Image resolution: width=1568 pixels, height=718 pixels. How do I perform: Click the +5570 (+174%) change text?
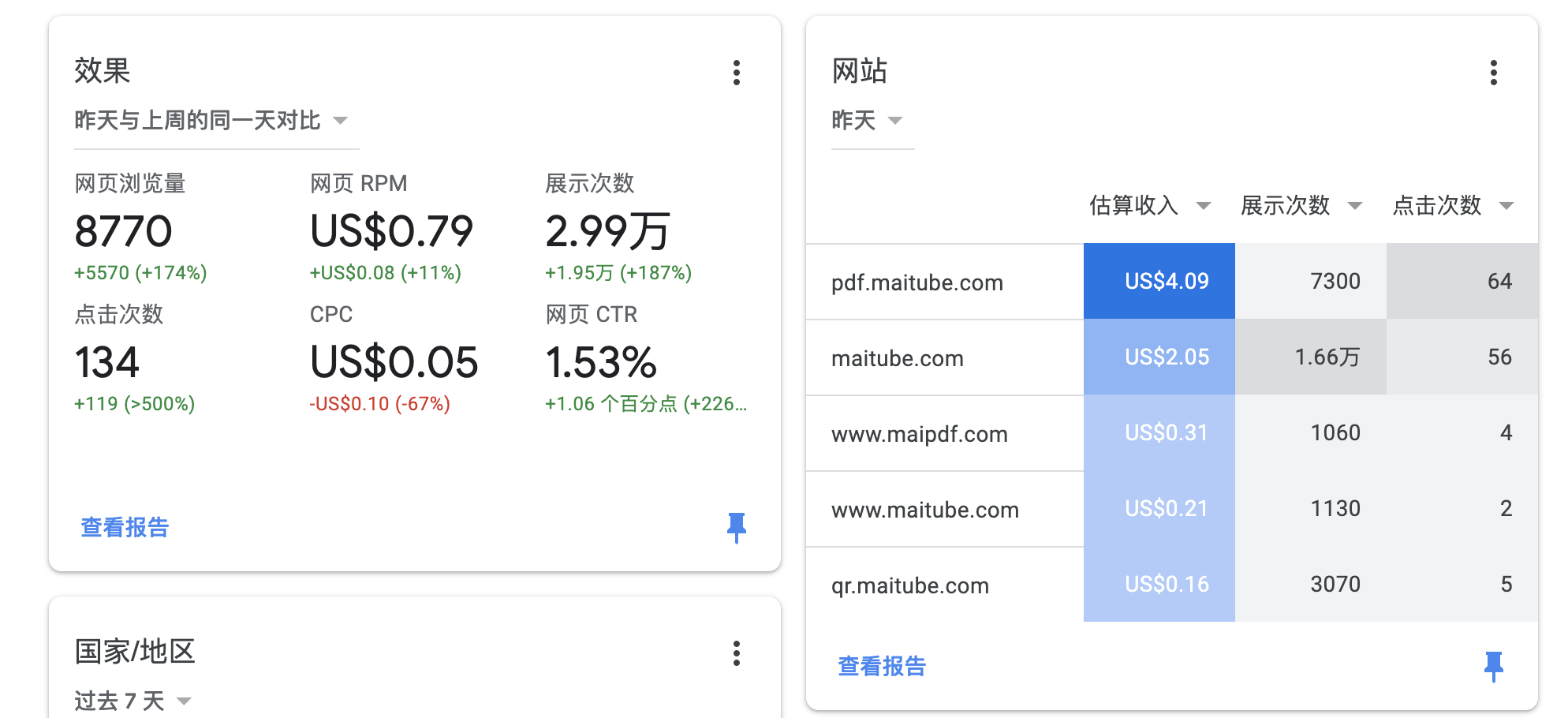pos(140,273)
